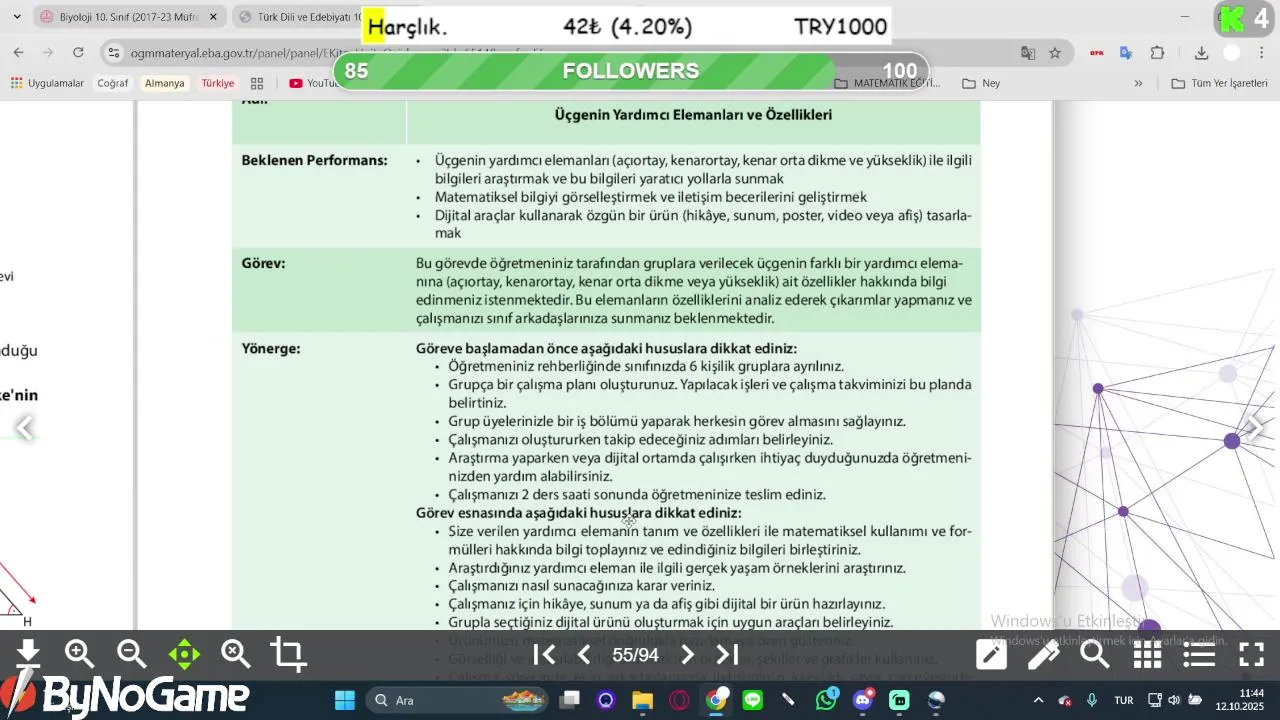Reload the current page

pos(79,52)
